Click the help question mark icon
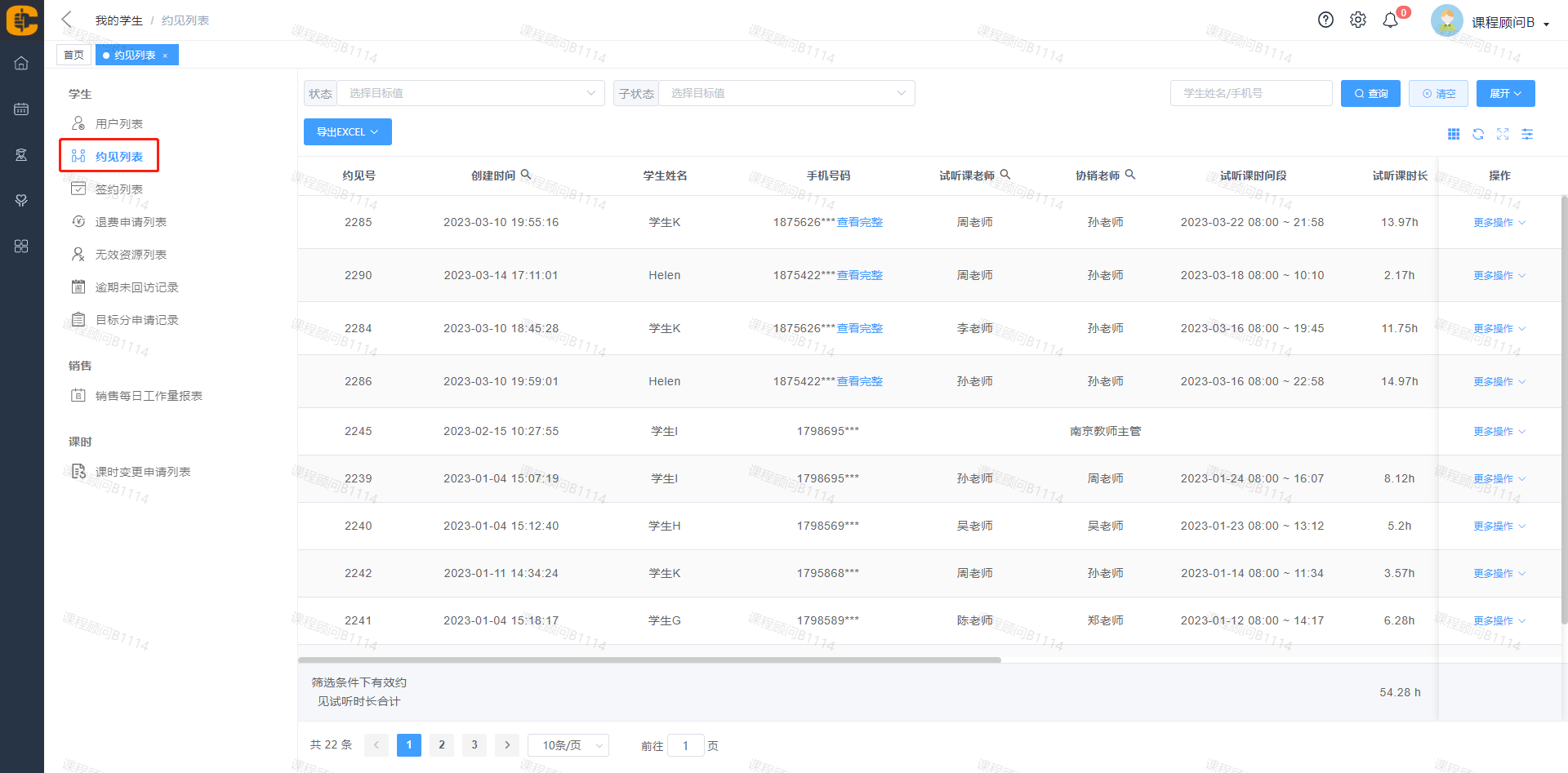 tap(1325, 20)
